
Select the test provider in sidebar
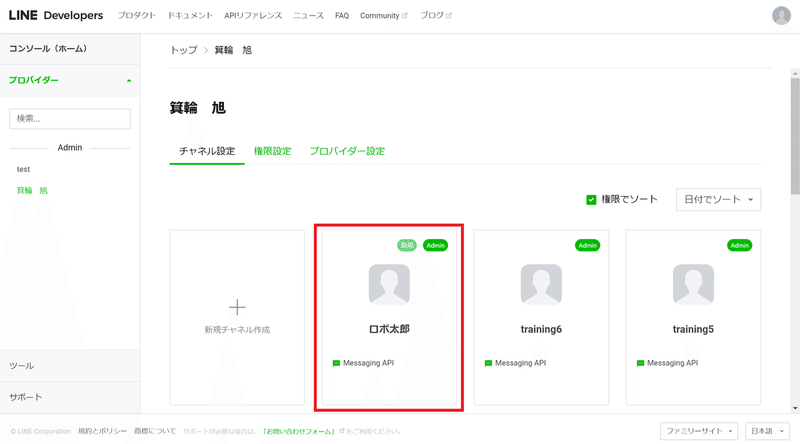(x=23, y=169)
